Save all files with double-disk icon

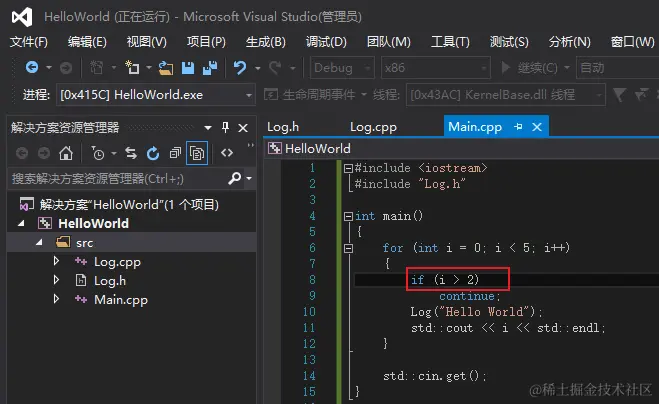[210, 68]
